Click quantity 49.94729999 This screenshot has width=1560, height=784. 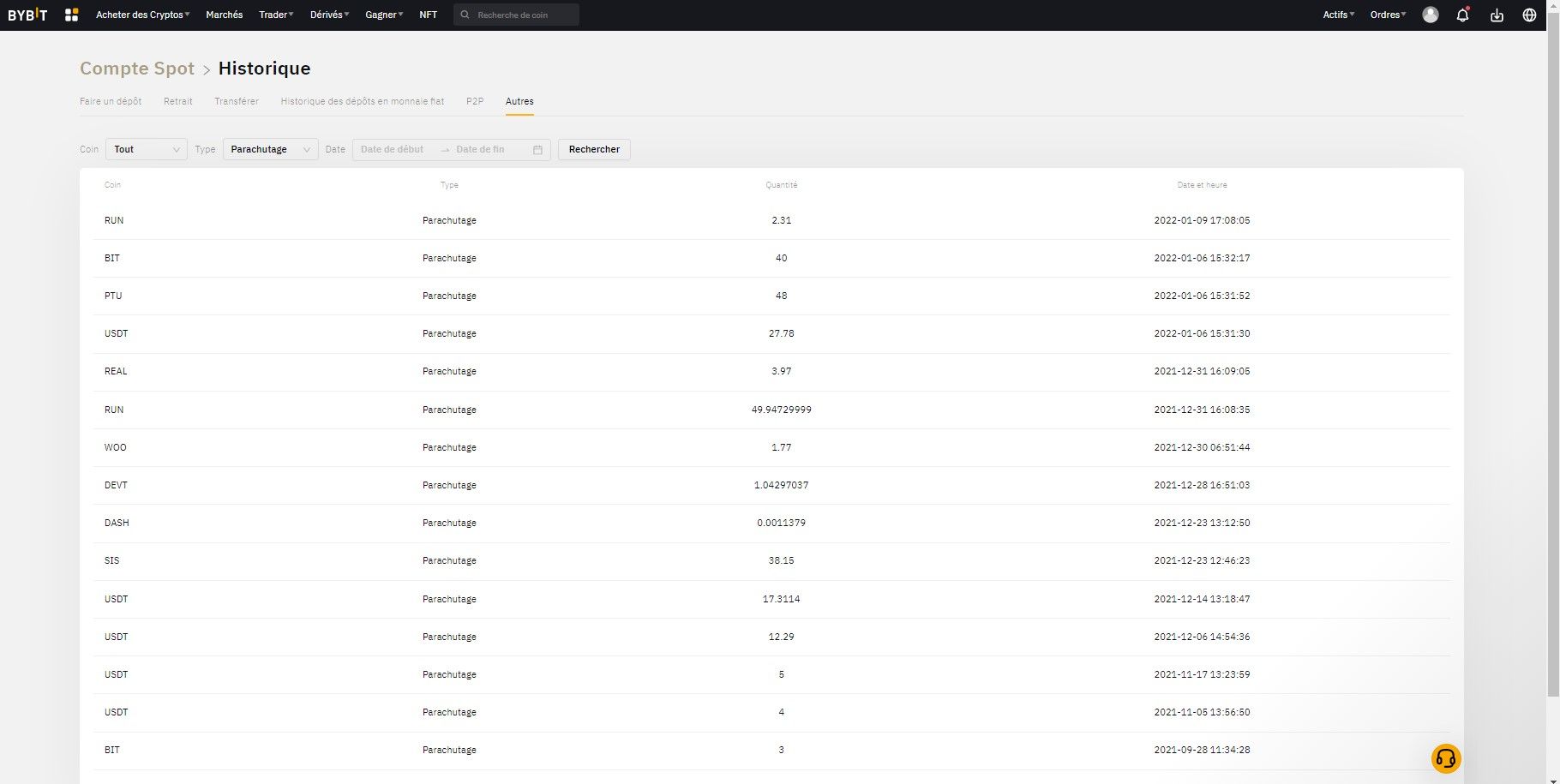(x=782, y=410)
